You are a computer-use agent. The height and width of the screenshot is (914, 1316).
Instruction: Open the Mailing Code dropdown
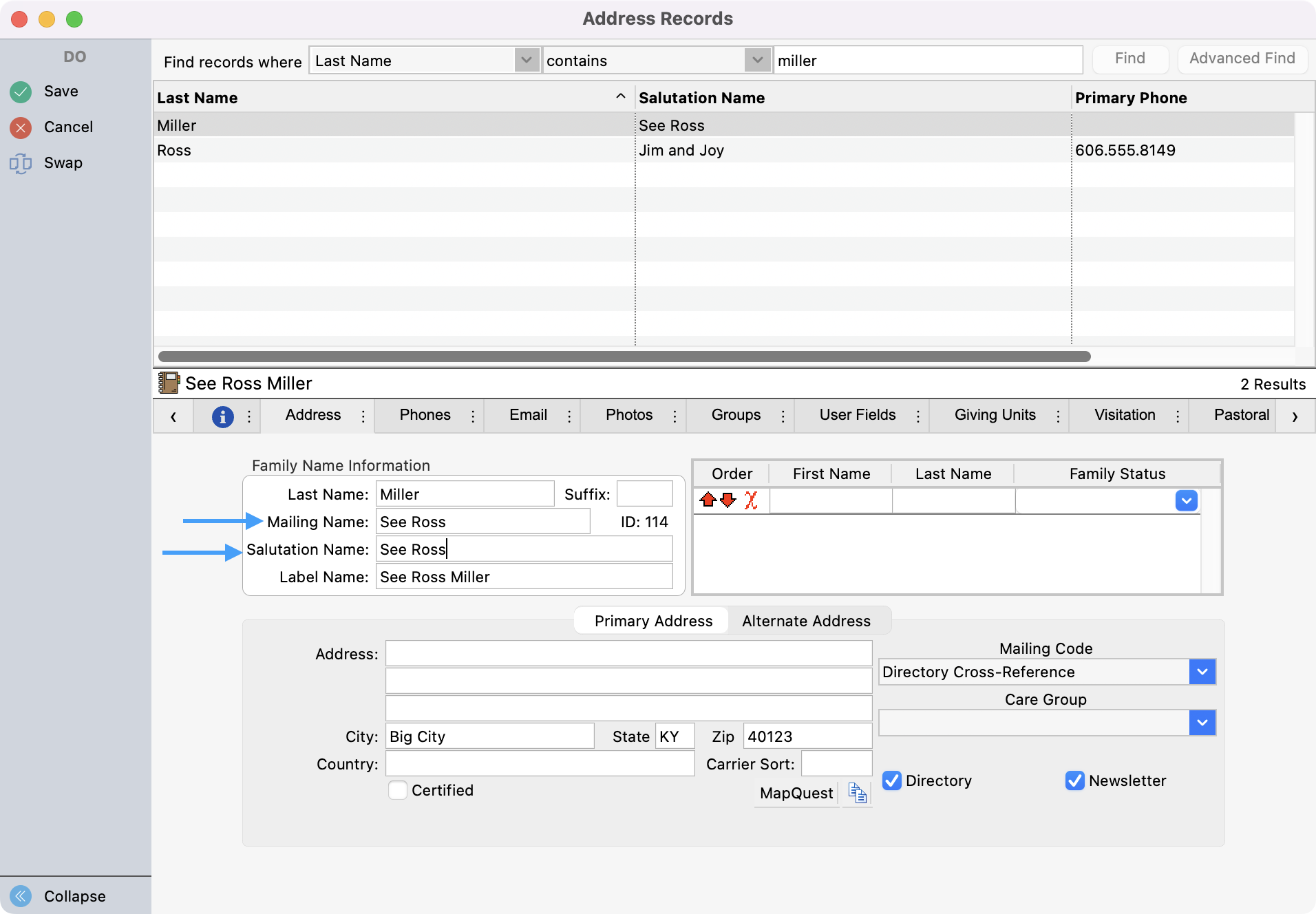tap(1202, 672)
